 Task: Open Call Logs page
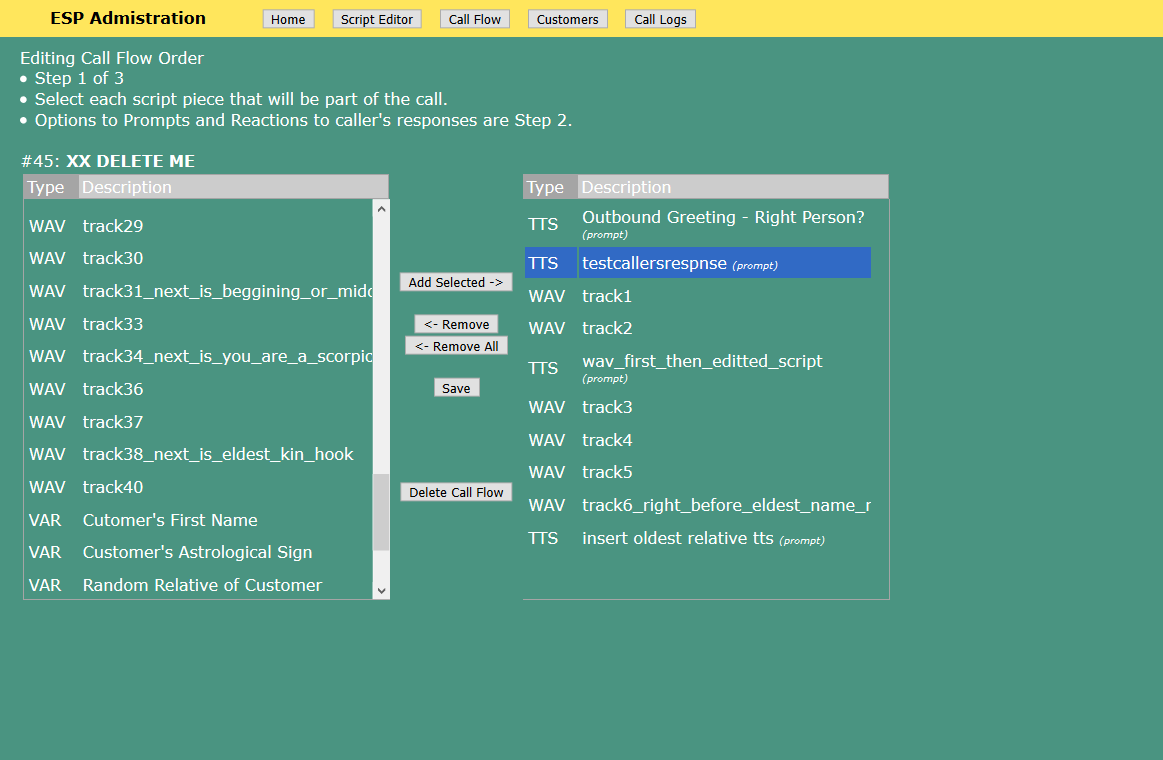(660, 19)
